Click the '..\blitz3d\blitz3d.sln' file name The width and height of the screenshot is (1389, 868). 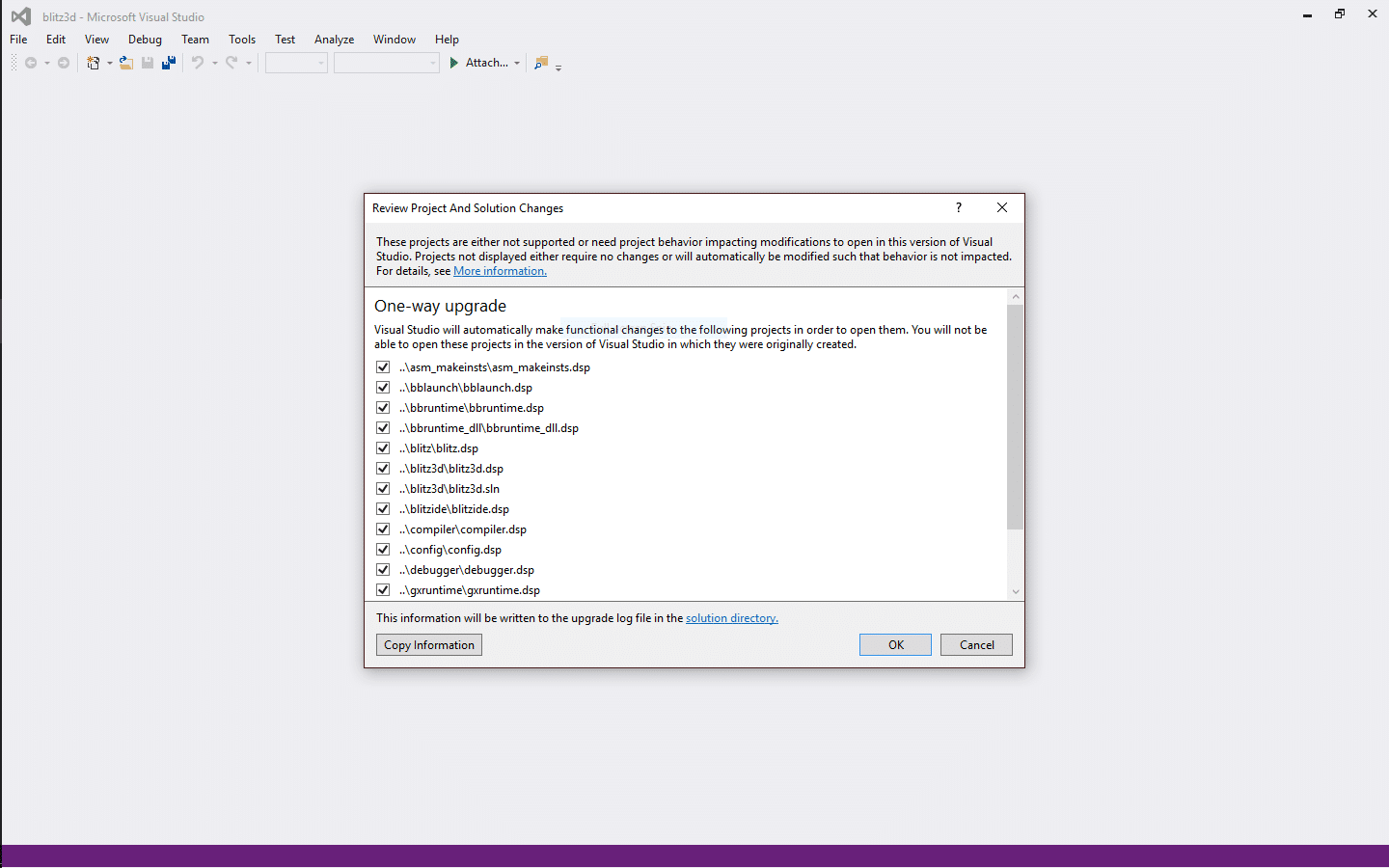pyautogui.click(x=449, y=489)
